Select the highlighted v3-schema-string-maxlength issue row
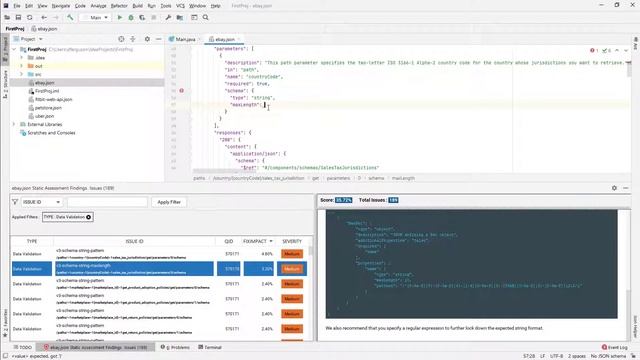This screenshot has height=360, width=640. click(x=160, y=269)
